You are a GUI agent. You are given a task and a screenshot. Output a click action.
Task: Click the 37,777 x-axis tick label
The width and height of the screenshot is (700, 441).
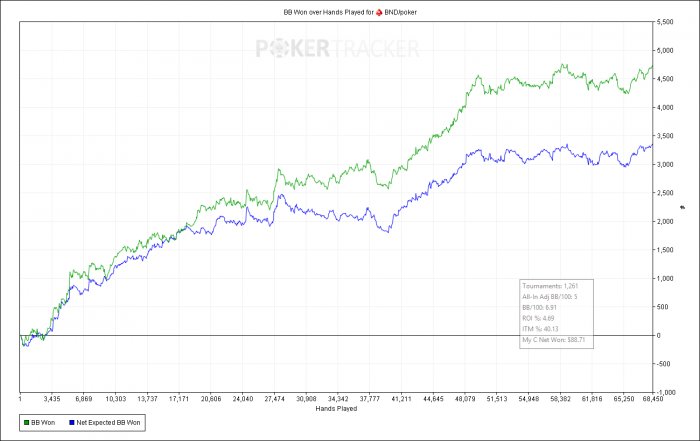coord(370,399)
